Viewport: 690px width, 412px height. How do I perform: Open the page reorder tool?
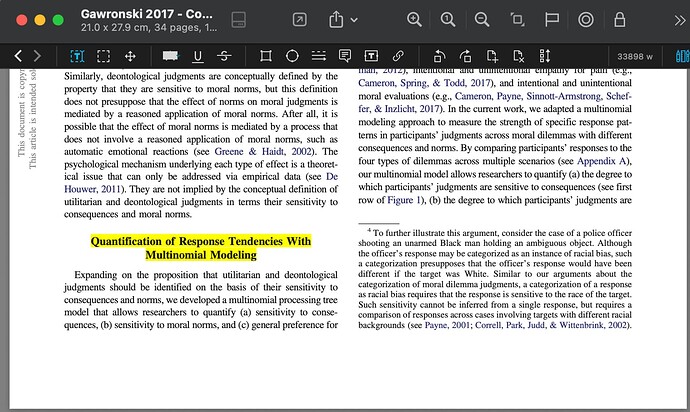click(545, 56)
